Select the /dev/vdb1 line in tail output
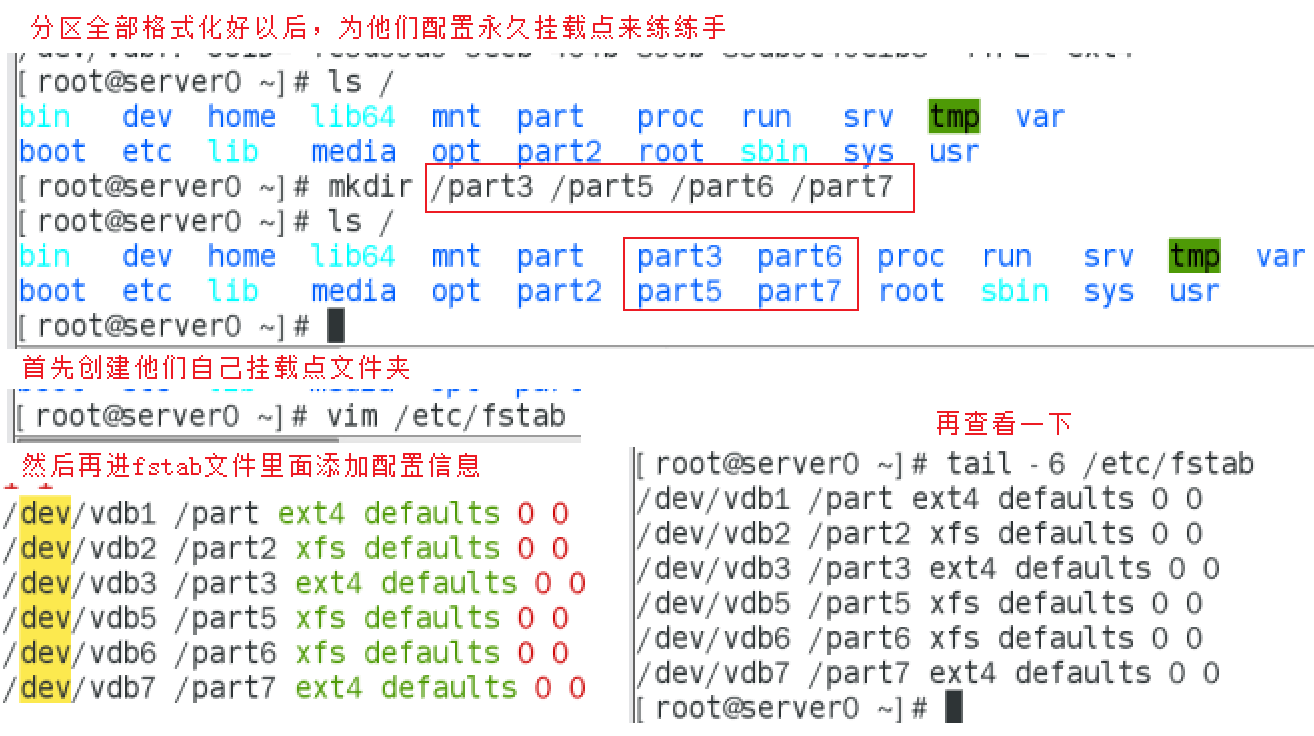 pos(919,499)
